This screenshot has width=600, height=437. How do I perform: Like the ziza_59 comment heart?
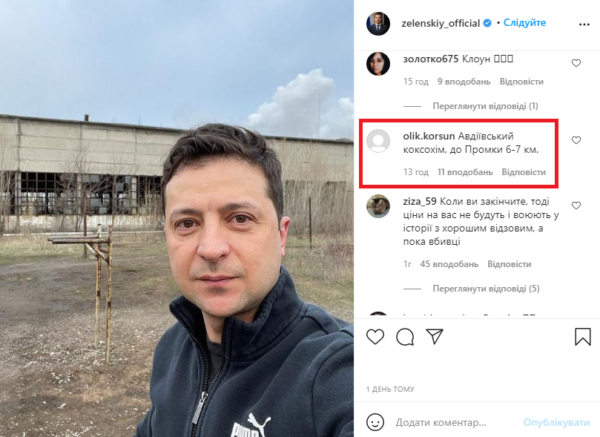pos(576,205)
